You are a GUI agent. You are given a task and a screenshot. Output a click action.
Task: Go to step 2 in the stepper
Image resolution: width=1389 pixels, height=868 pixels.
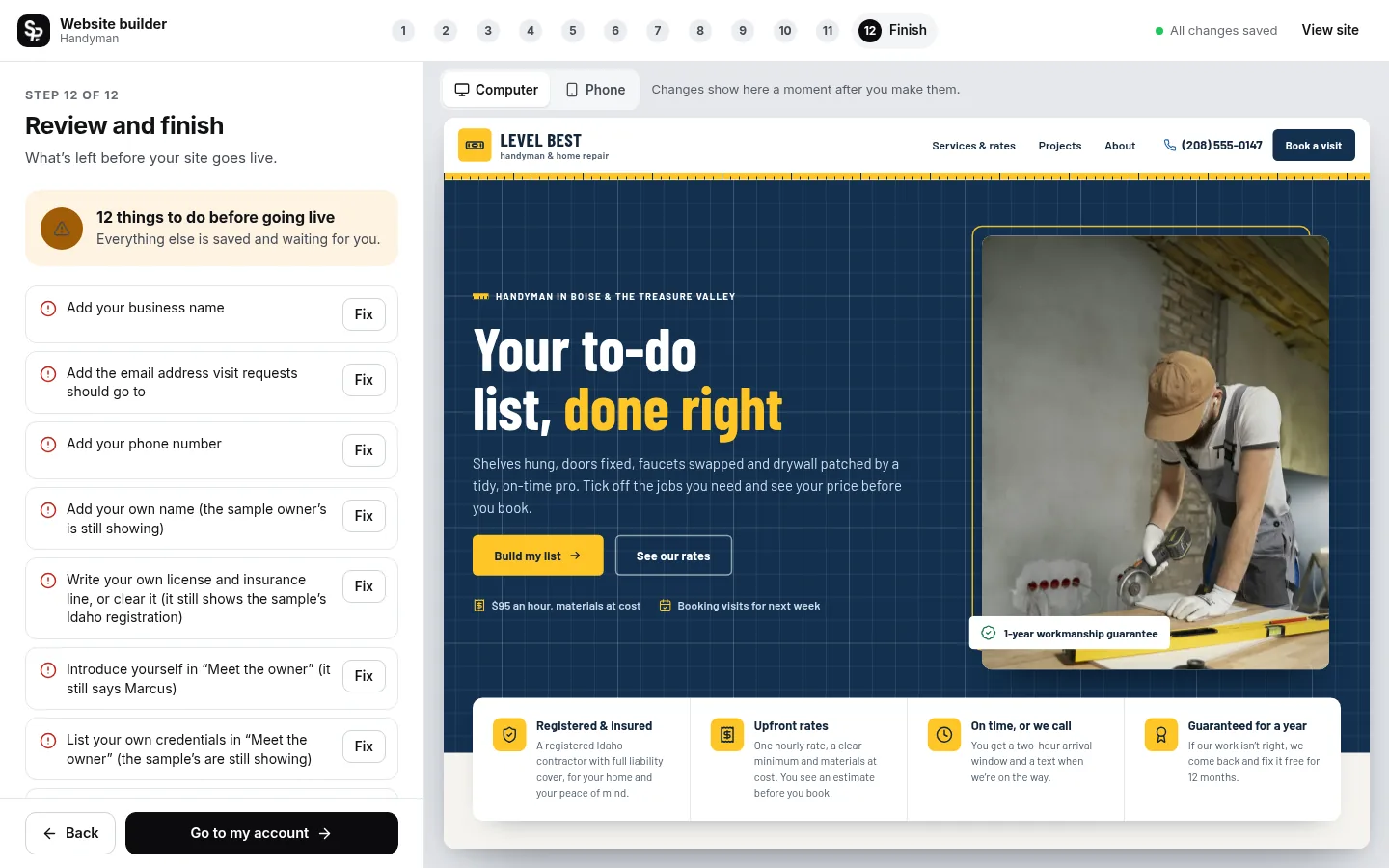[x=446, y=31]
